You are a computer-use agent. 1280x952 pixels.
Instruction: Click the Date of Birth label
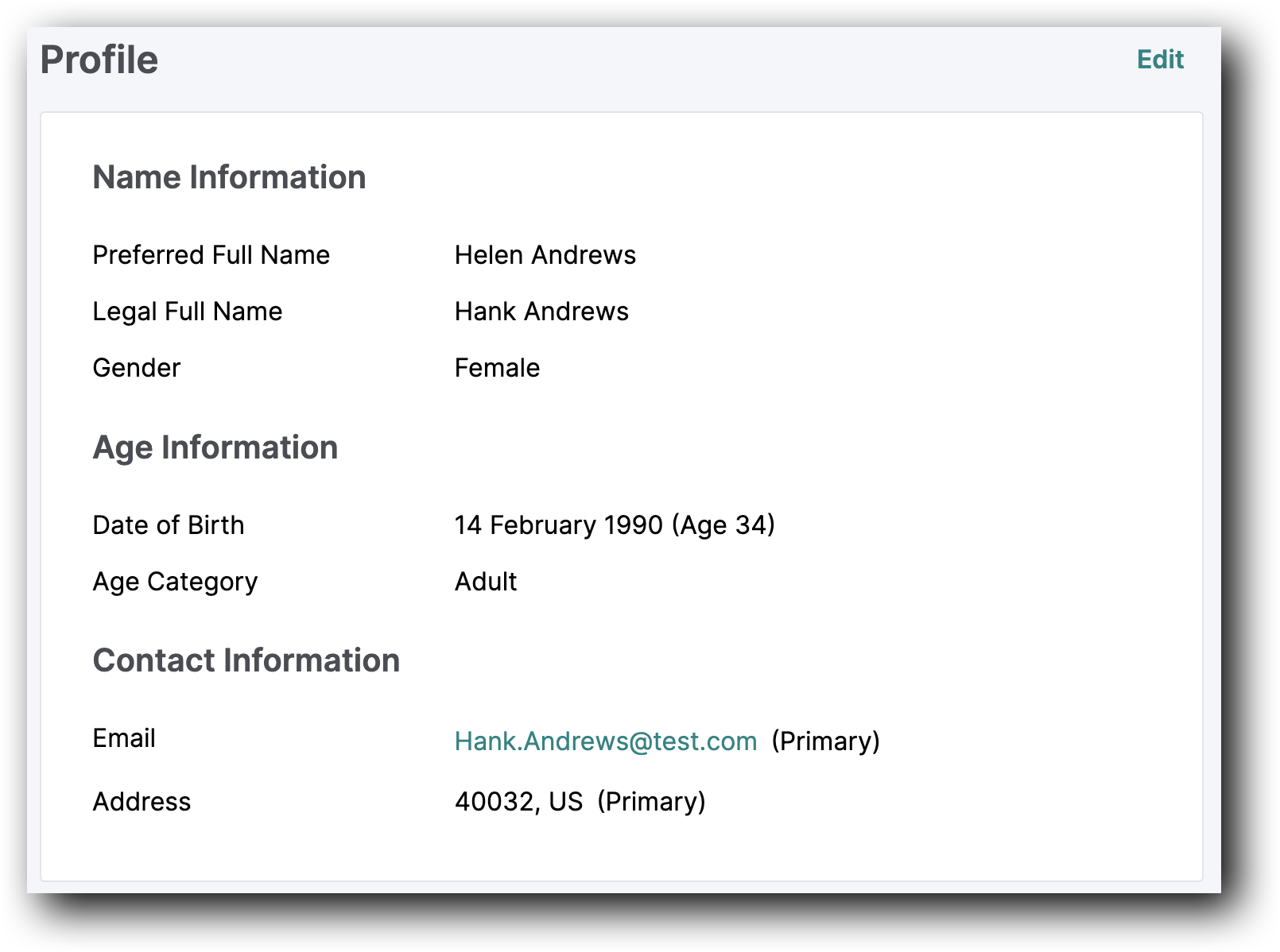pyautogui.click(x=168, y=525)
